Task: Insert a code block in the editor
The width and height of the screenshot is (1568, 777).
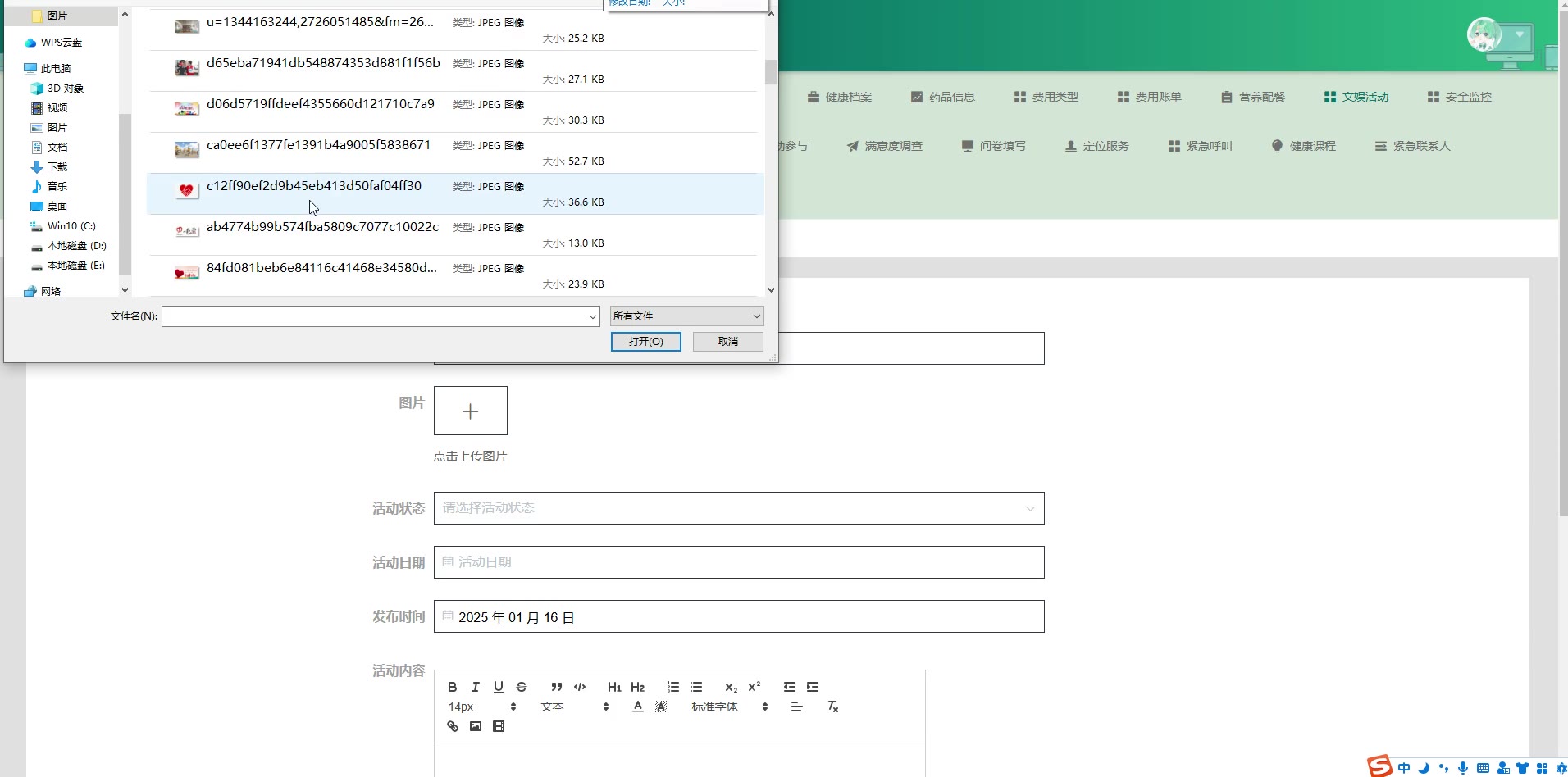Action: (x=580, y=687)
